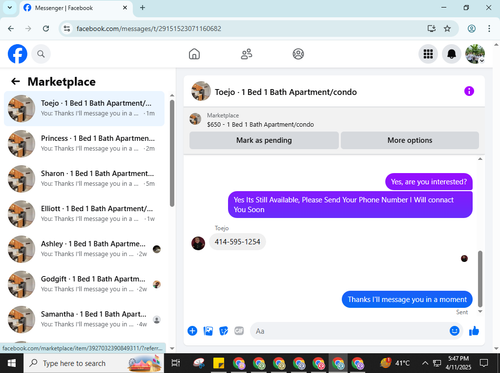
Task: Open conversation information purple icon
Action: [469, 91]
